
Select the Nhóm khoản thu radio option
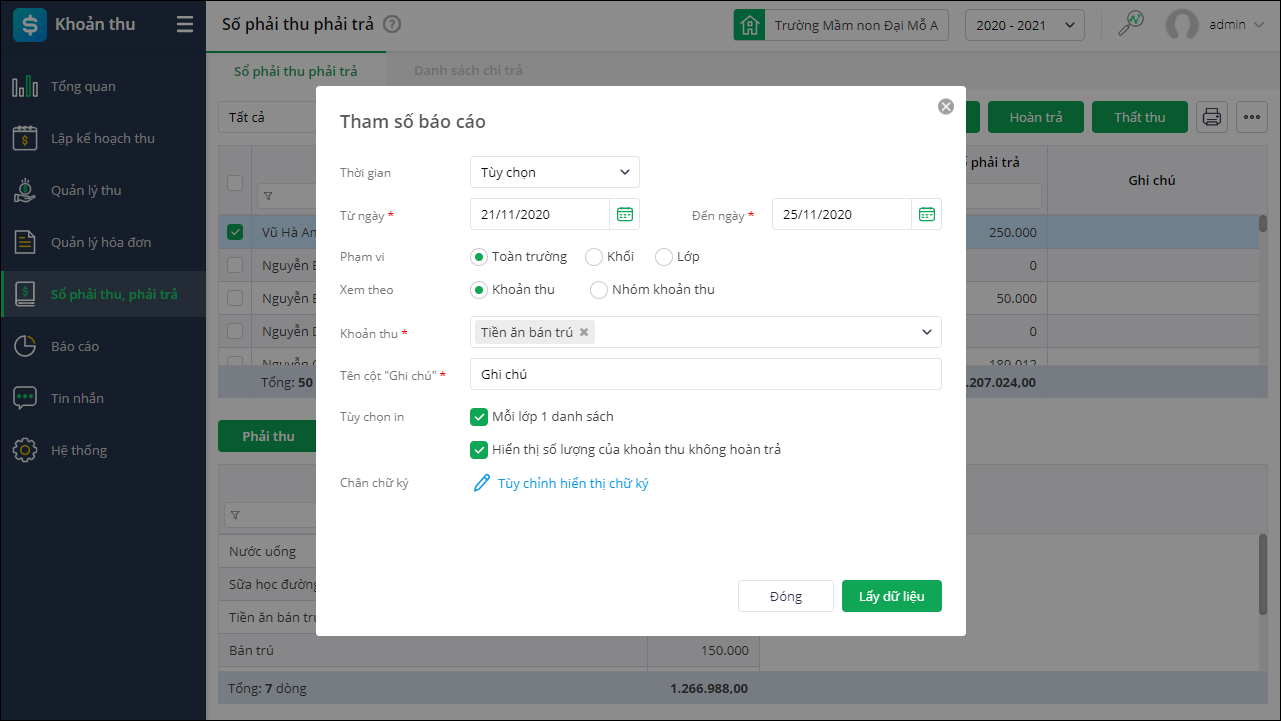[599, 290]
